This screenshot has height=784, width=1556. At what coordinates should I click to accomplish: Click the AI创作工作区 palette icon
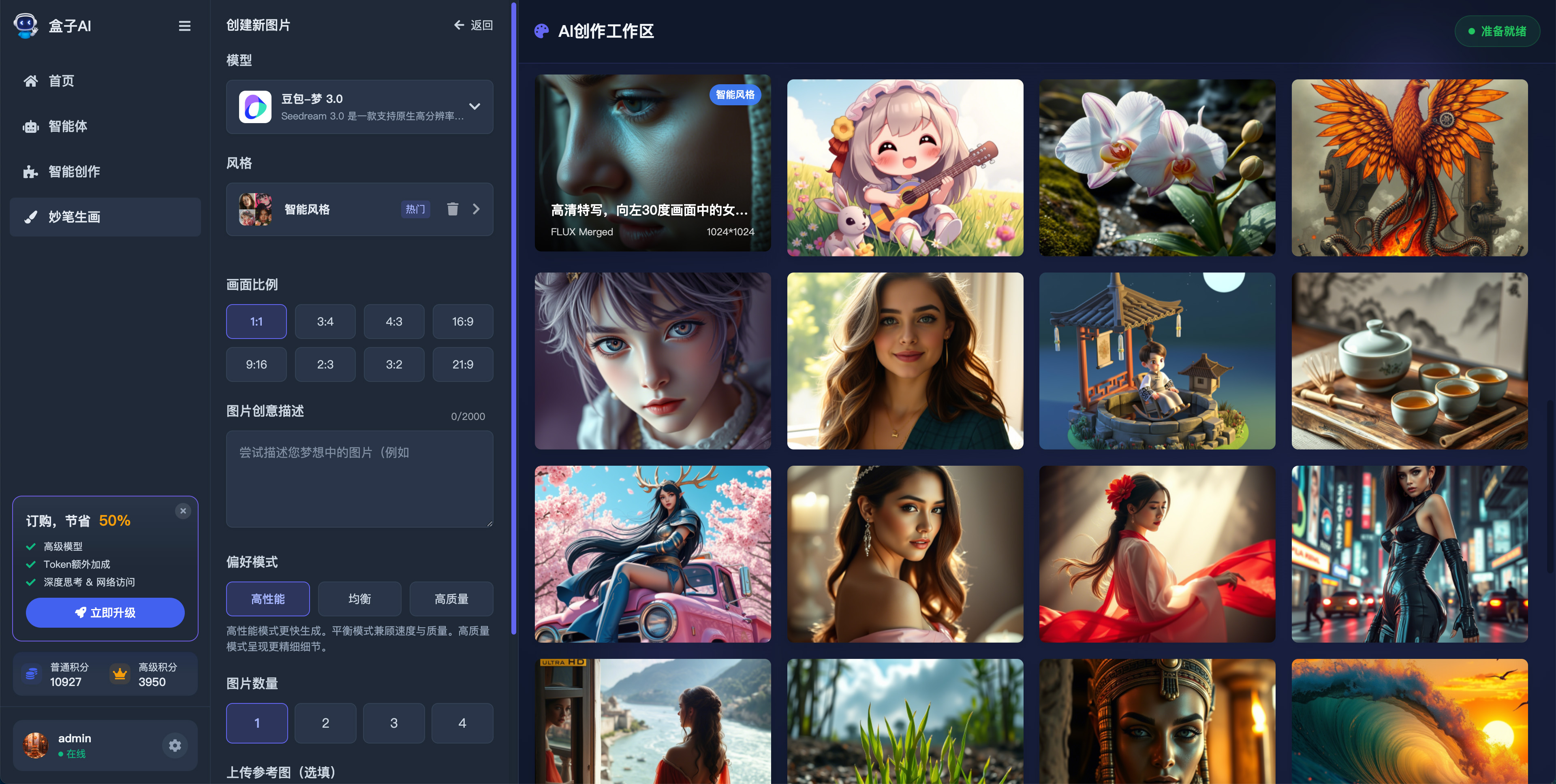[542, 31]
